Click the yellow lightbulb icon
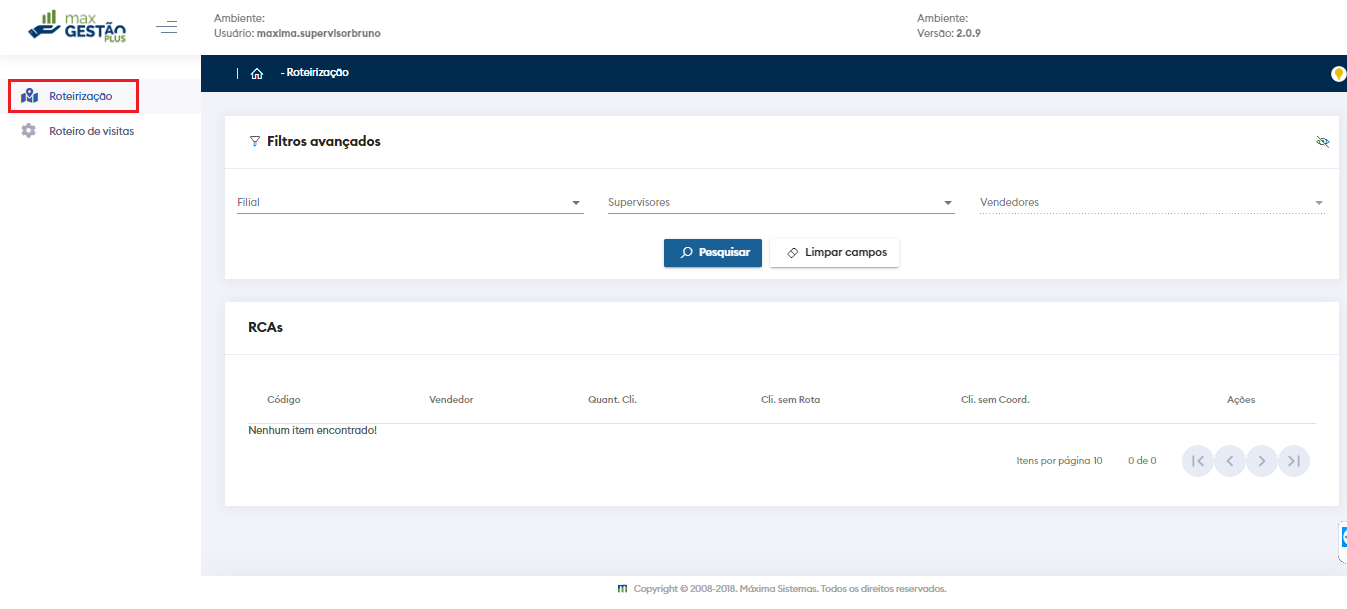Viewport: 1347px width, 609px height. (x=1338, y=74)
